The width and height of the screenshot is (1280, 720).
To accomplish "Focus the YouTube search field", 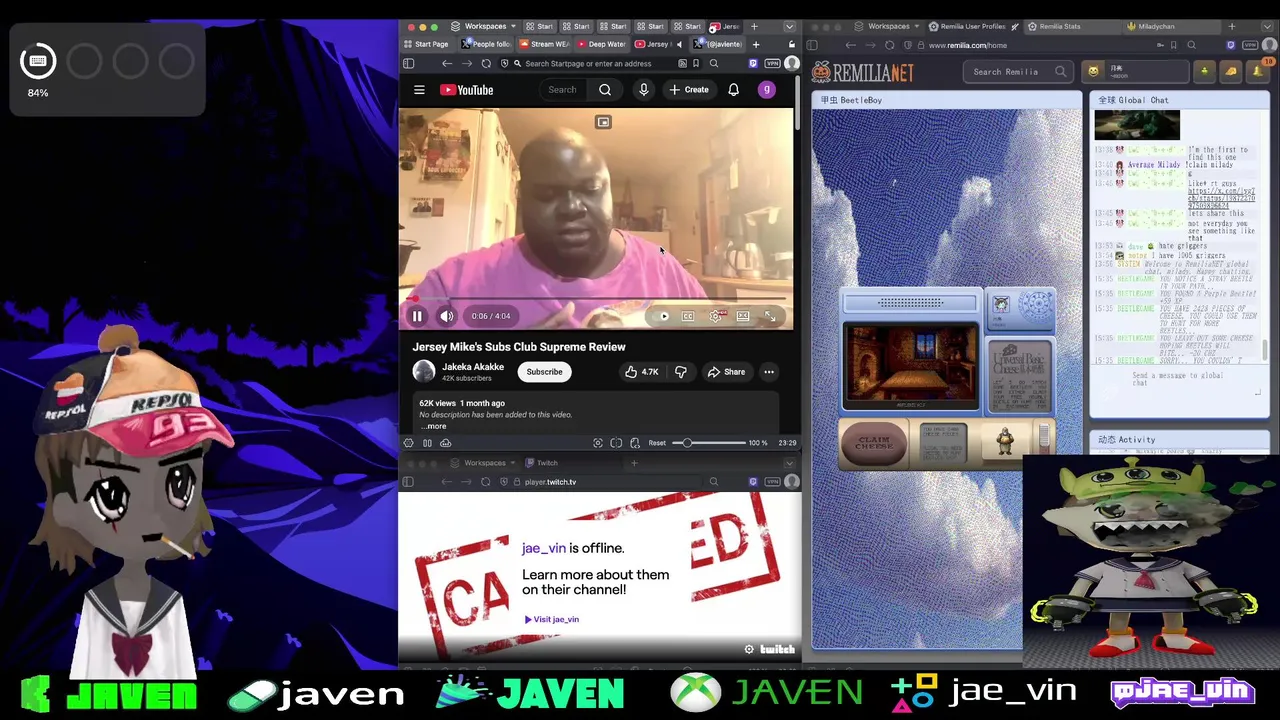I will click(563, 90).
